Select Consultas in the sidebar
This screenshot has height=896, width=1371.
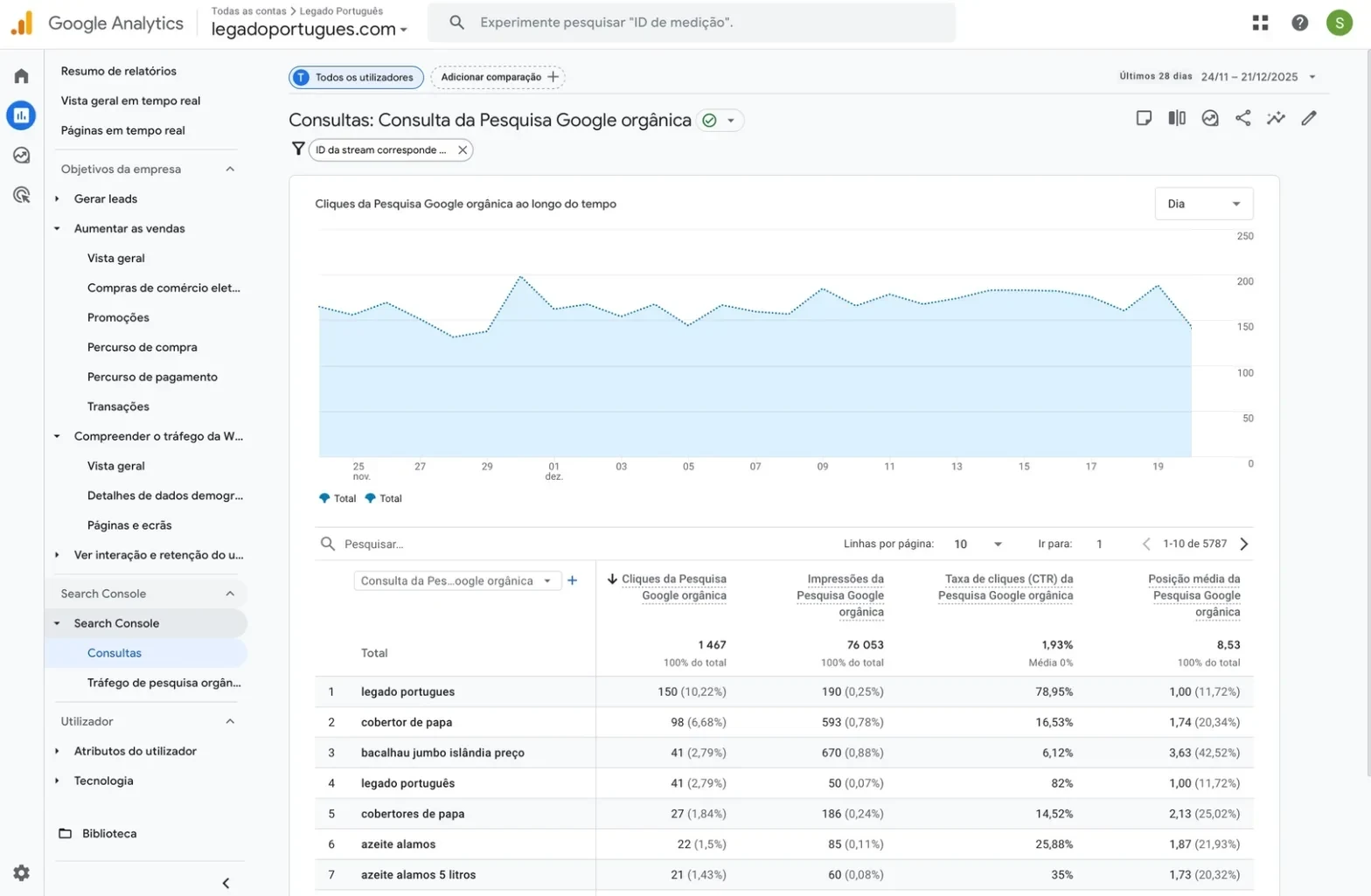[x=115, y=653]
